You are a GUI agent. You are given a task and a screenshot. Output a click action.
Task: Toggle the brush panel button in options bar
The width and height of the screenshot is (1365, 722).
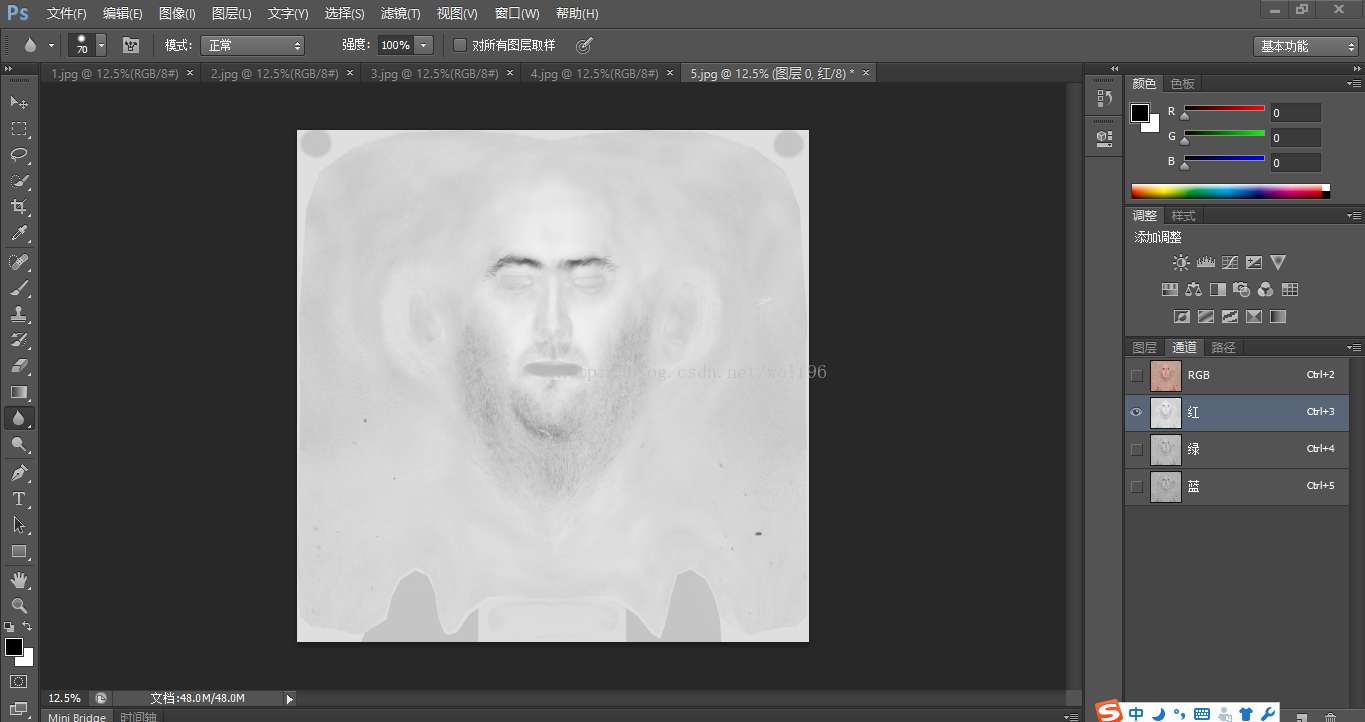click(x=131, y=45)
